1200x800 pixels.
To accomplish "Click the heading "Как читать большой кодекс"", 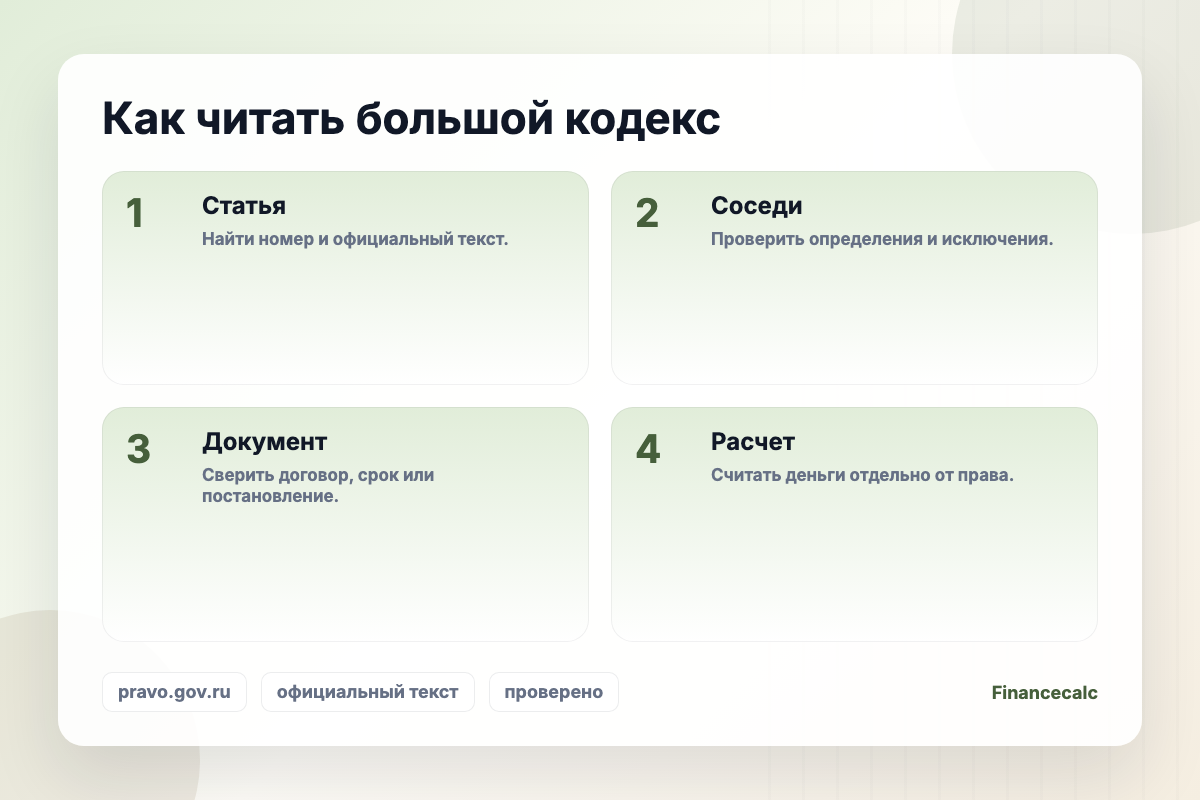I will pos(411,120).
